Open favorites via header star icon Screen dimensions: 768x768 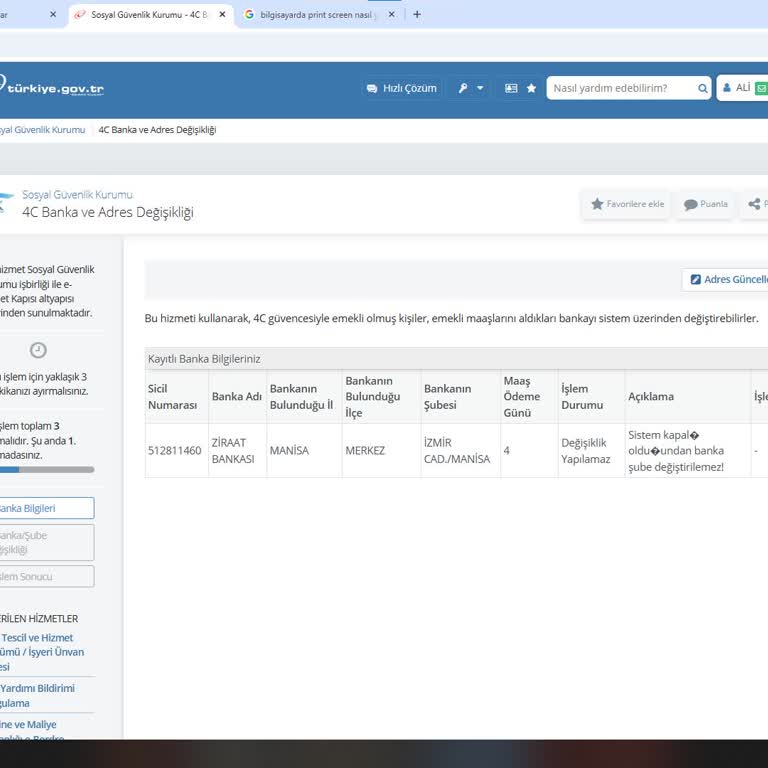[531, 88]
